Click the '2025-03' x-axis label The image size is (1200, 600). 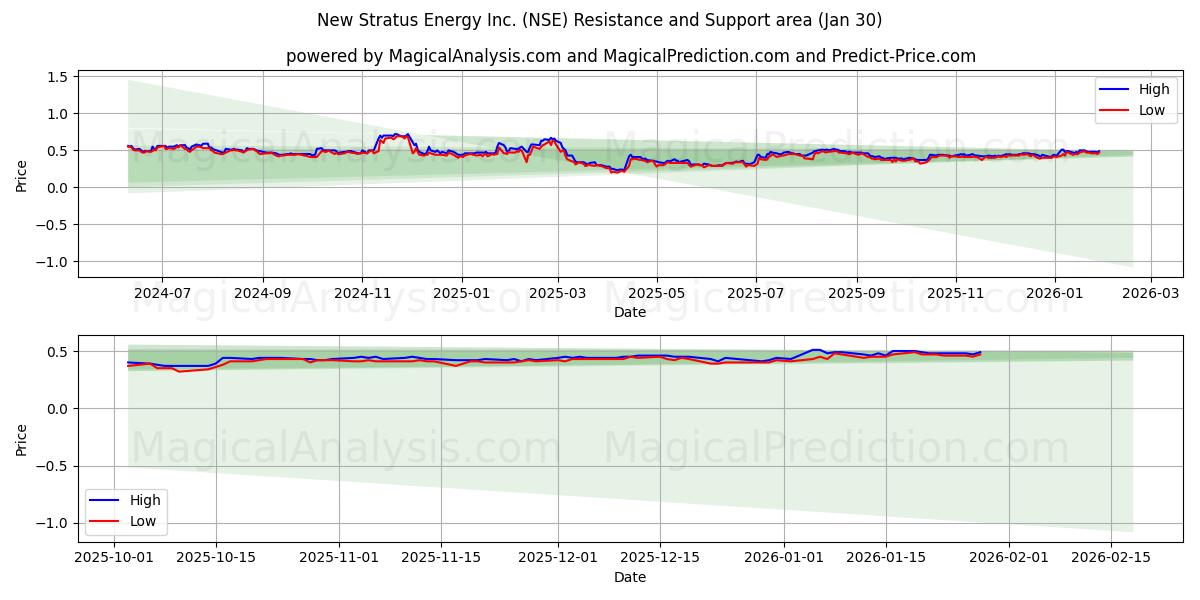coord(558,294)
